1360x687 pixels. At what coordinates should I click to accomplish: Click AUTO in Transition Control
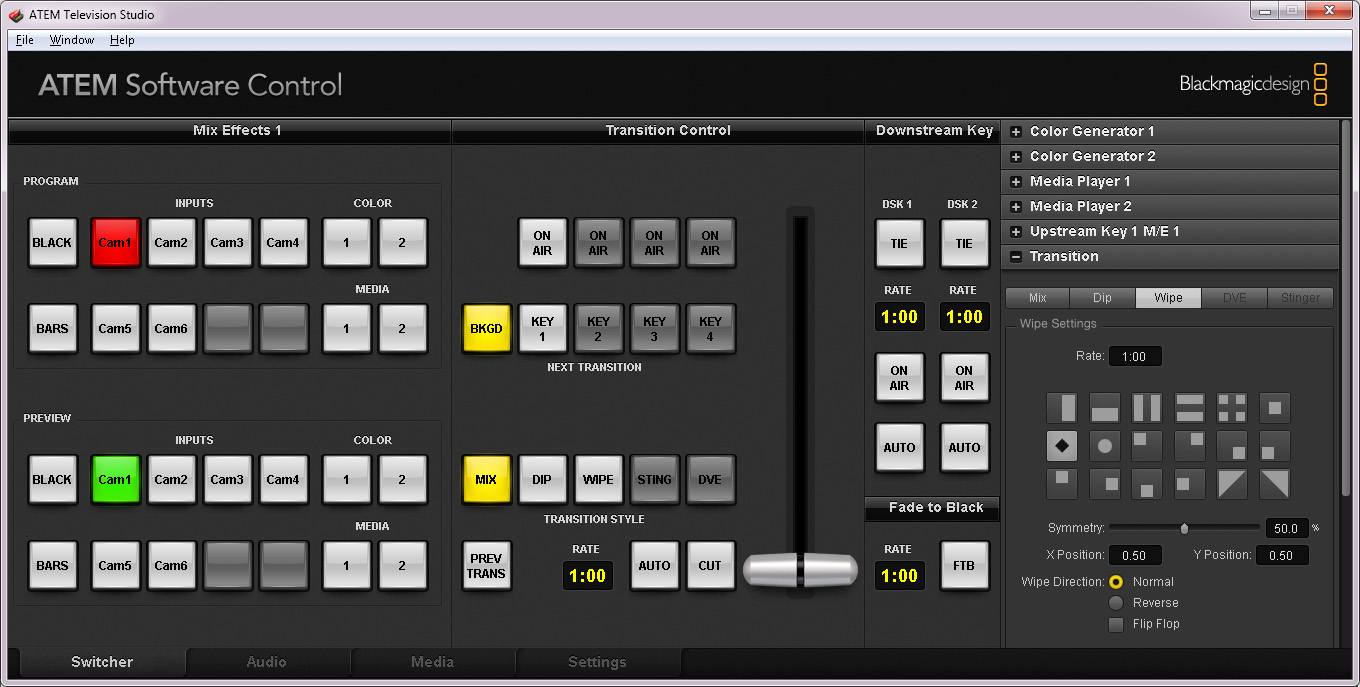pos(654,566)
